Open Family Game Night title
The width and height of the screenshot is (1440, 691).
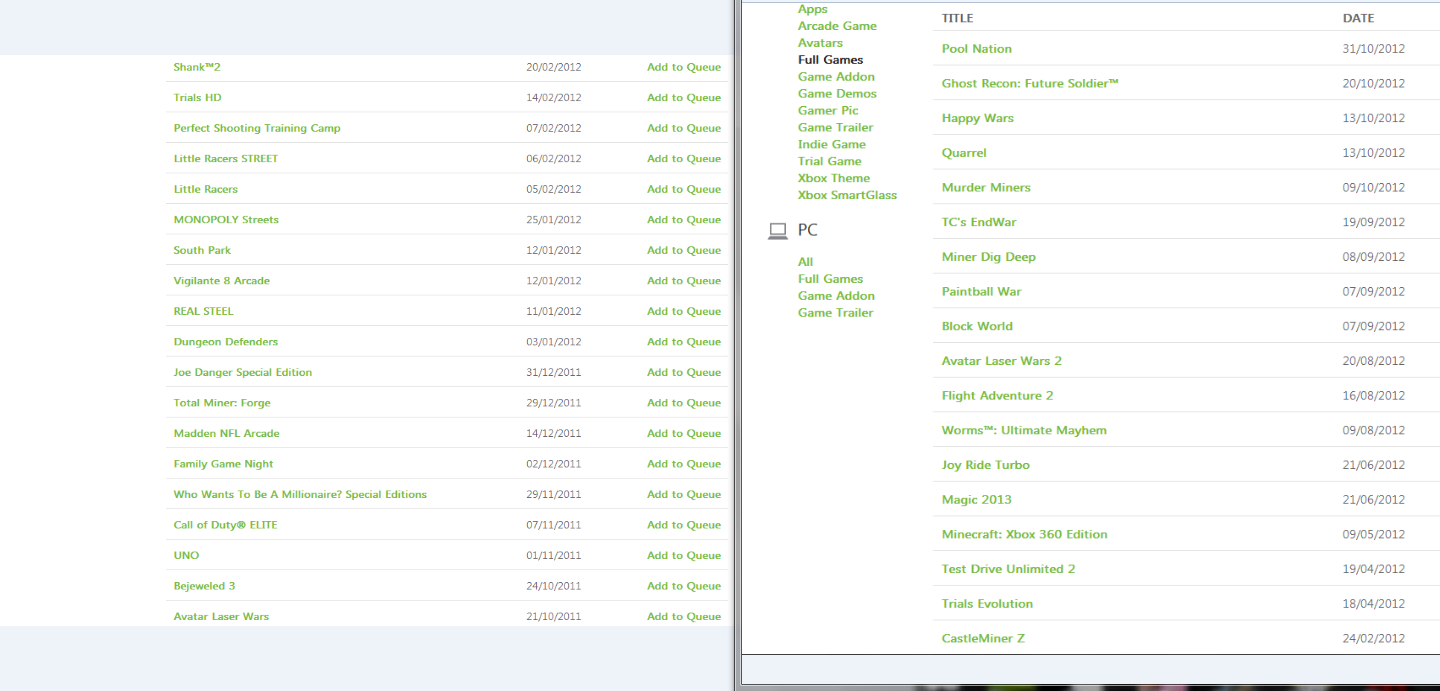(223, 464)
